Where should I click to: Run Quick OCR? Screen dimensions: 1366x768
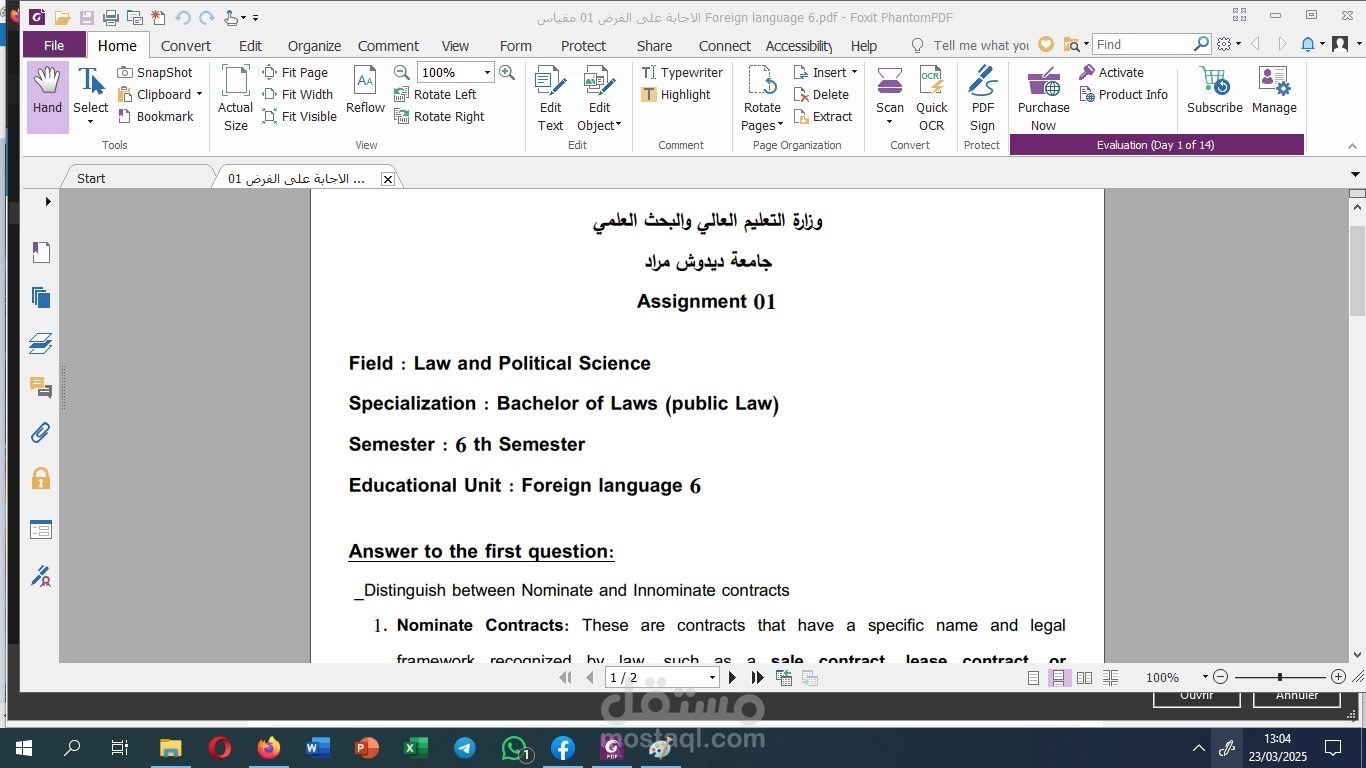point(931,98)
